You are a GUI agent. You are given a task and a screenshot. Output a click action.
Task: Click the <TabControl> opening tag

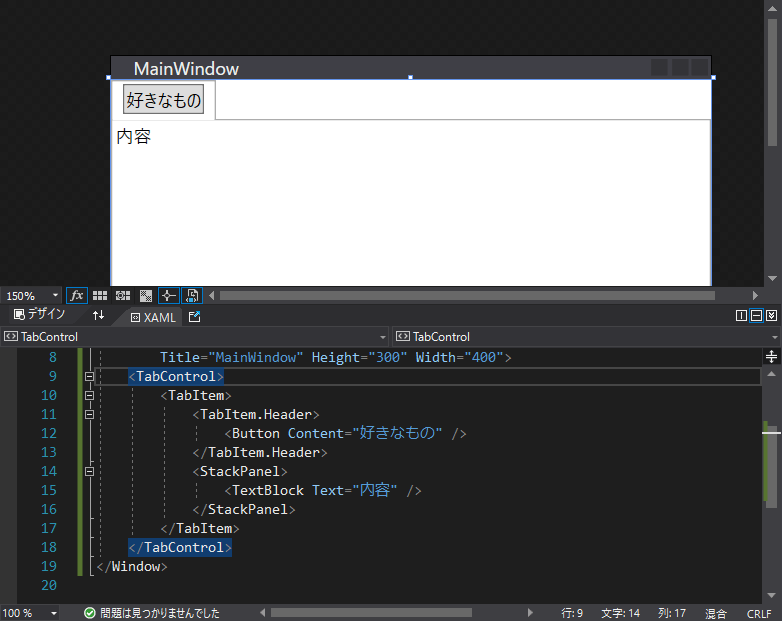point(176,377)
